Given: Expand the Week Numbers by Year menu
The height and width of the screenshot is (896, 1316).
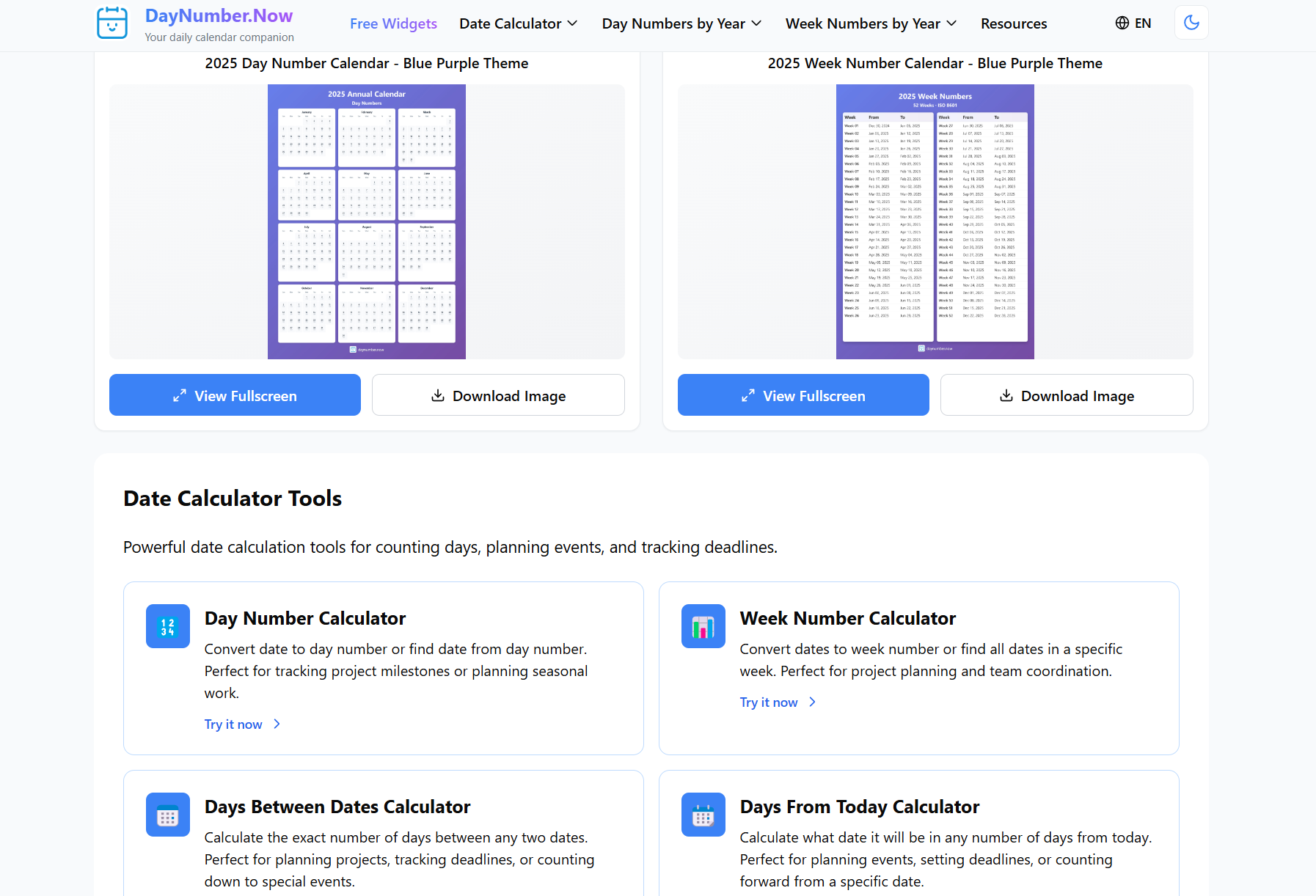Looking at the screenshot, I should 871,23.
